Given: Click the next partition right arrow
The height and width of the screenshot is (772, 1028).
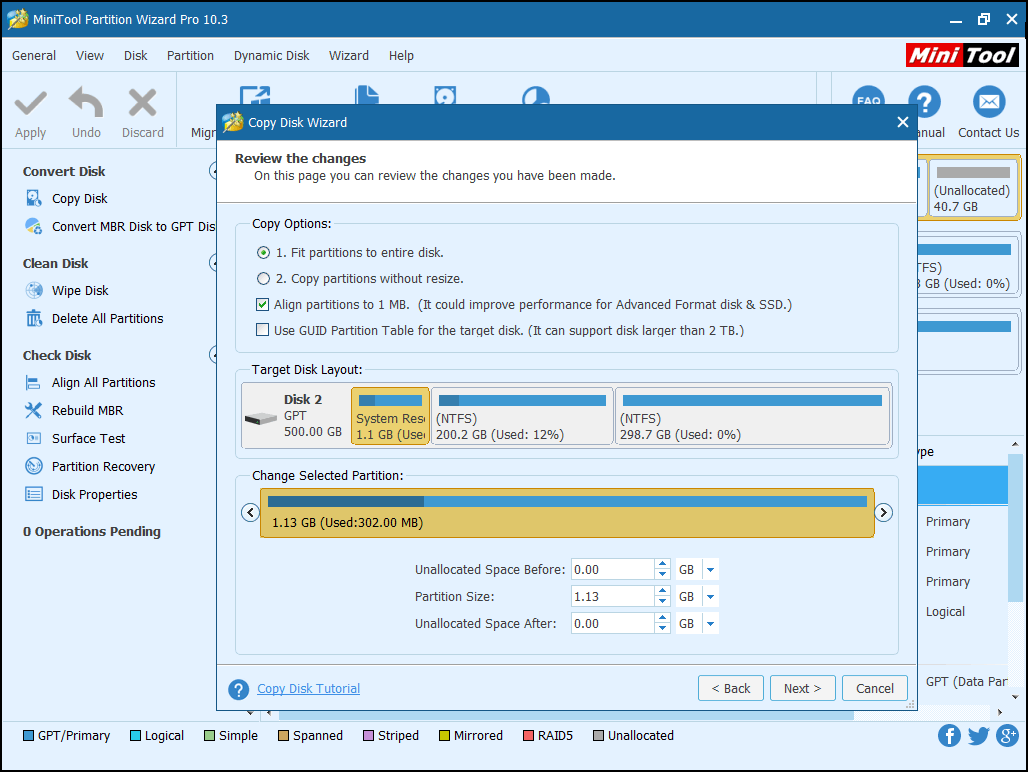Looking at the screenshot, I should pyautogui.click(x=884, y=512).
